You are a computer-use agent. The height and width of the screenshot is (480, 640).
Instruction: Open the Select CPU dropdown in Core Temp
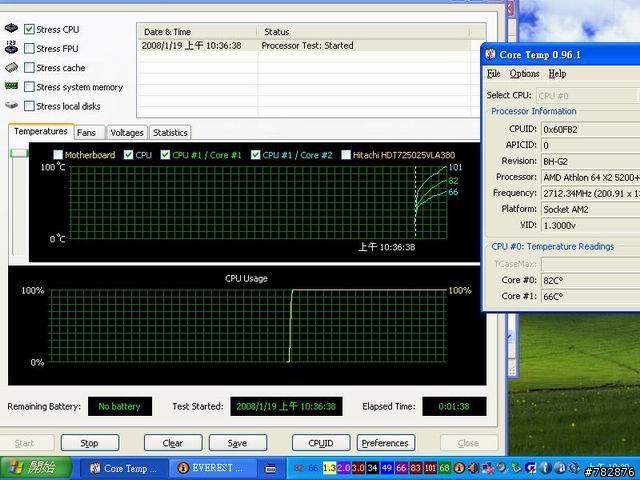[588, 96]
